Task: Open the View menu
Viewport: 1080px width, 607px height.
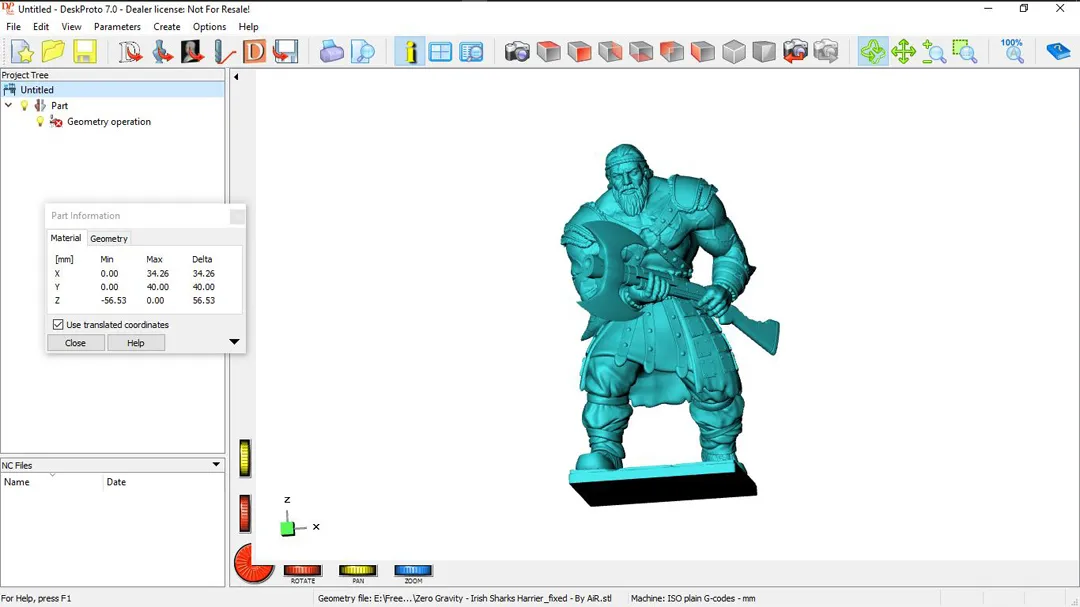Action: [x=71, y=27]
